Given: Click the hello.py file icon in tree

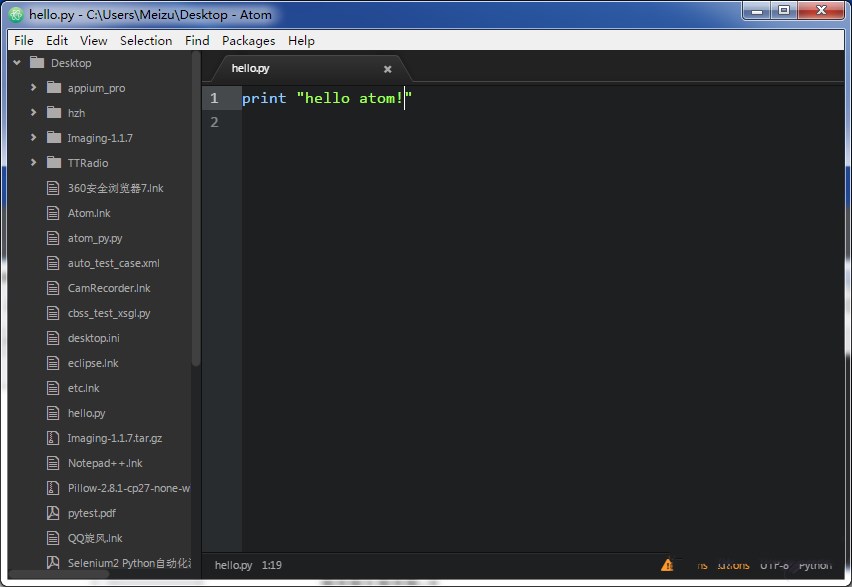Looking at the screenshot, I should [54, 413].
